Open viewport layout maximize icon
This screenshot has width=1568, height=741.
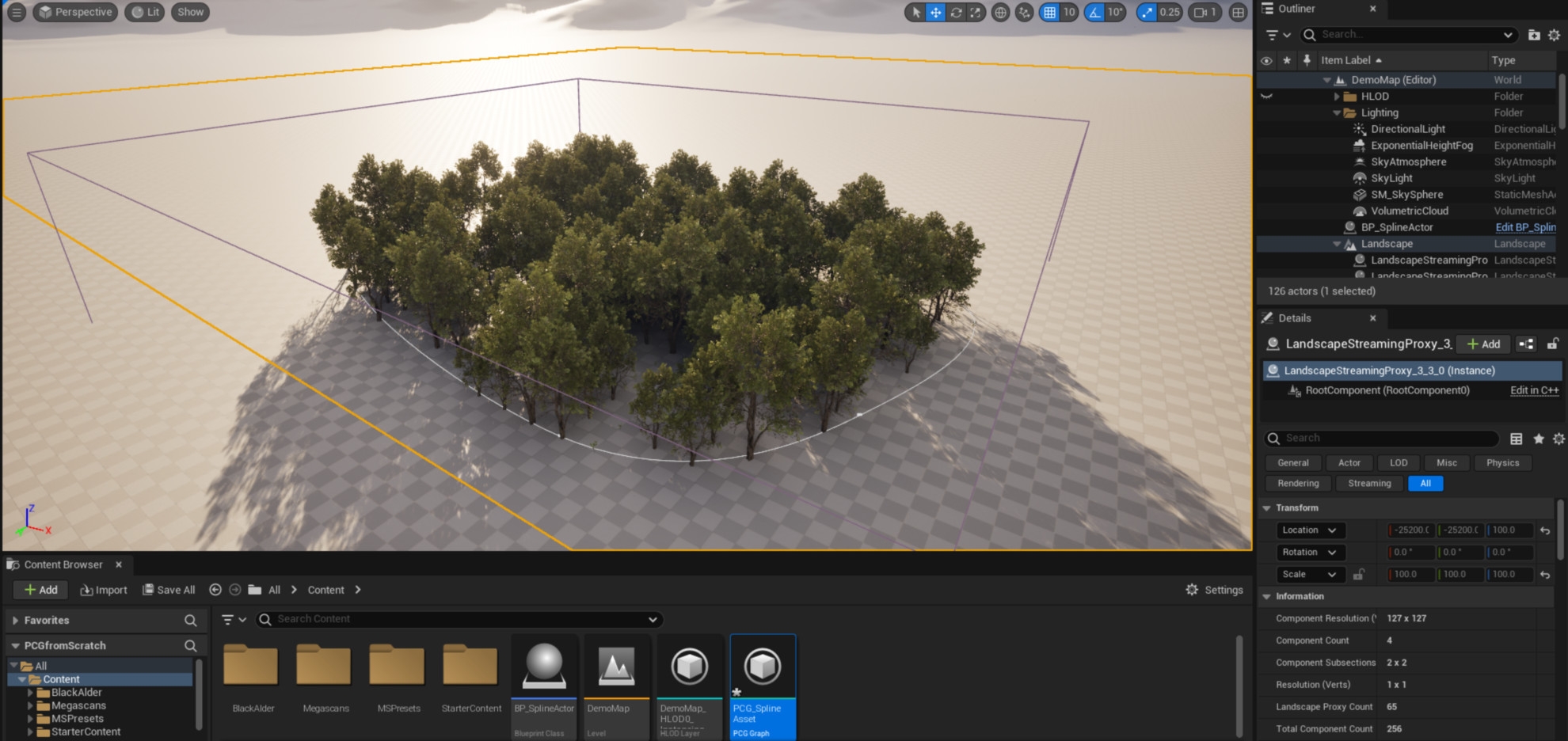coord(1238,12)
